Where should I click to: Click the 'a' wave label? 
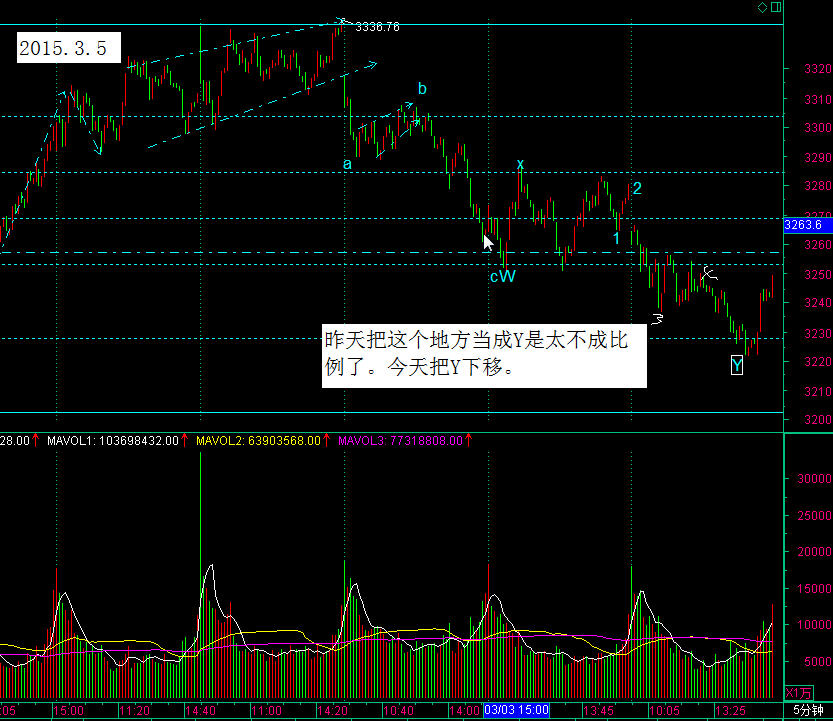tap(347, 163)
